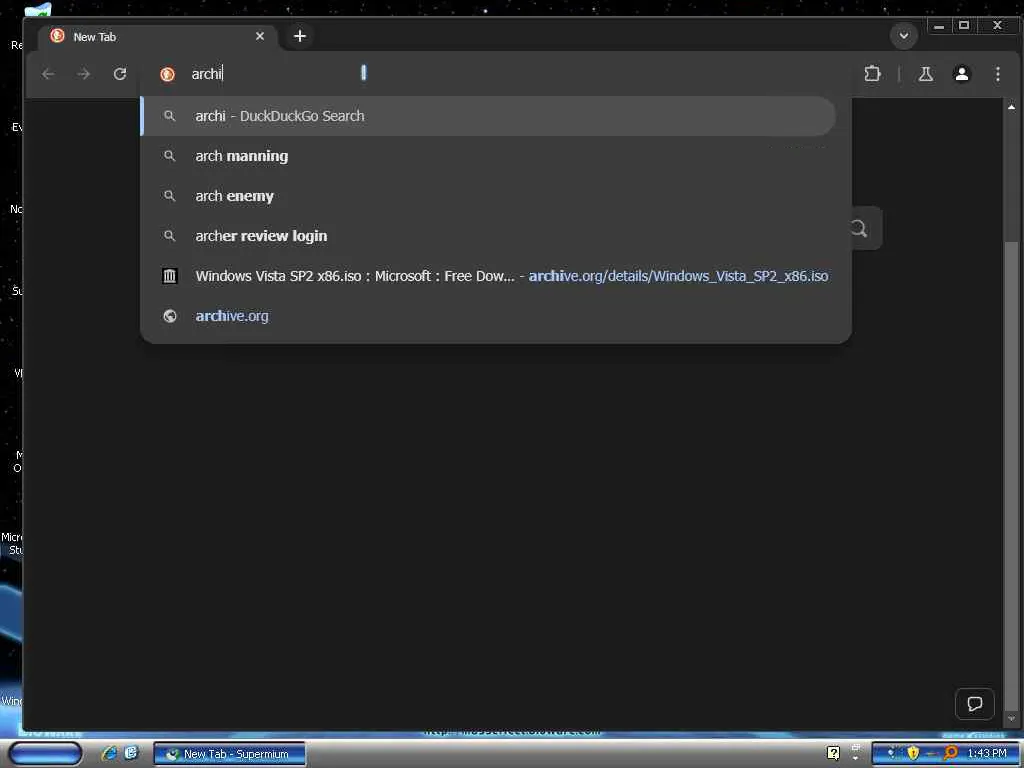Click the orange magnifier tray icon

pos(951,753)
